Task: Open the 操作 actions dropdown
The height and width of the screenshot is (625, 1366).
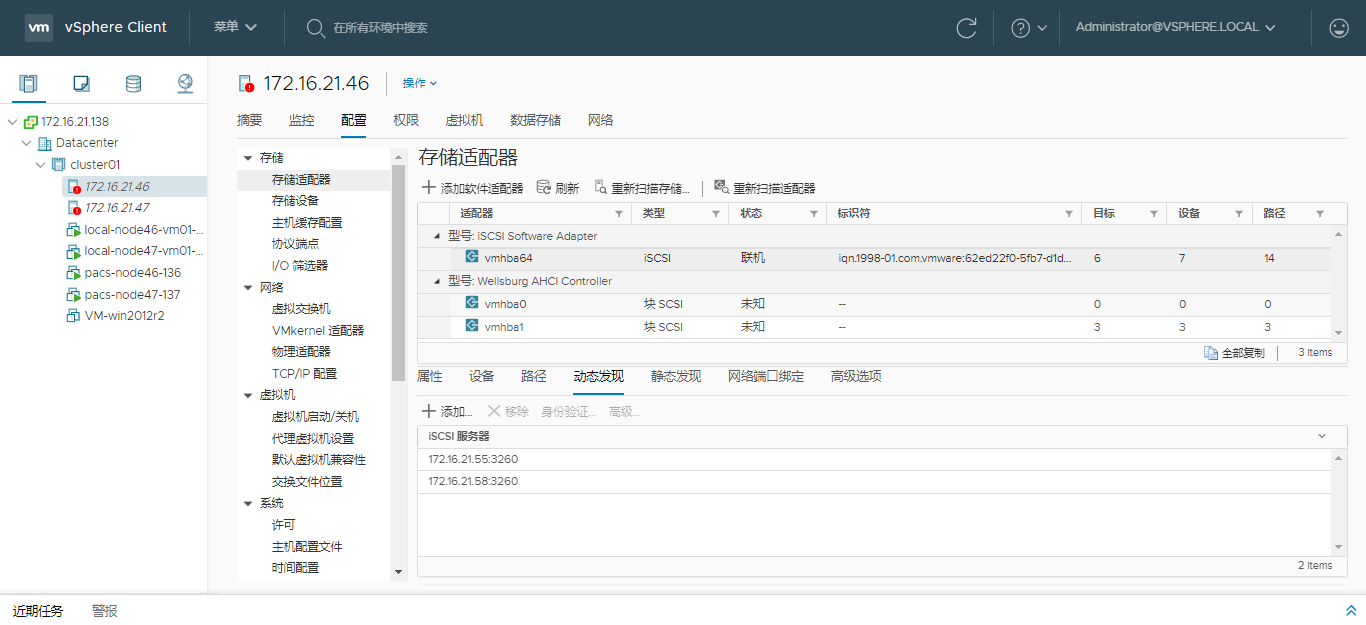Action: (420, 83)
